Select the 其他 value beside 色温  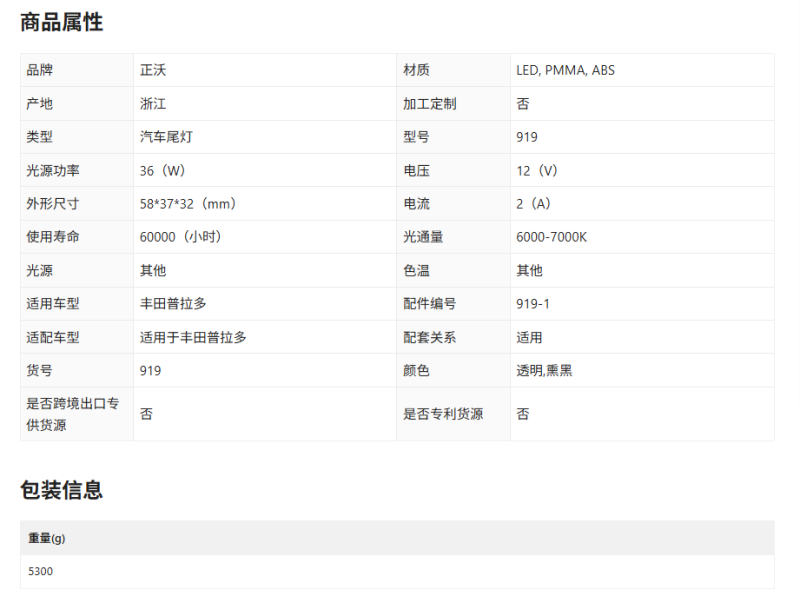[x=529, y=270]
